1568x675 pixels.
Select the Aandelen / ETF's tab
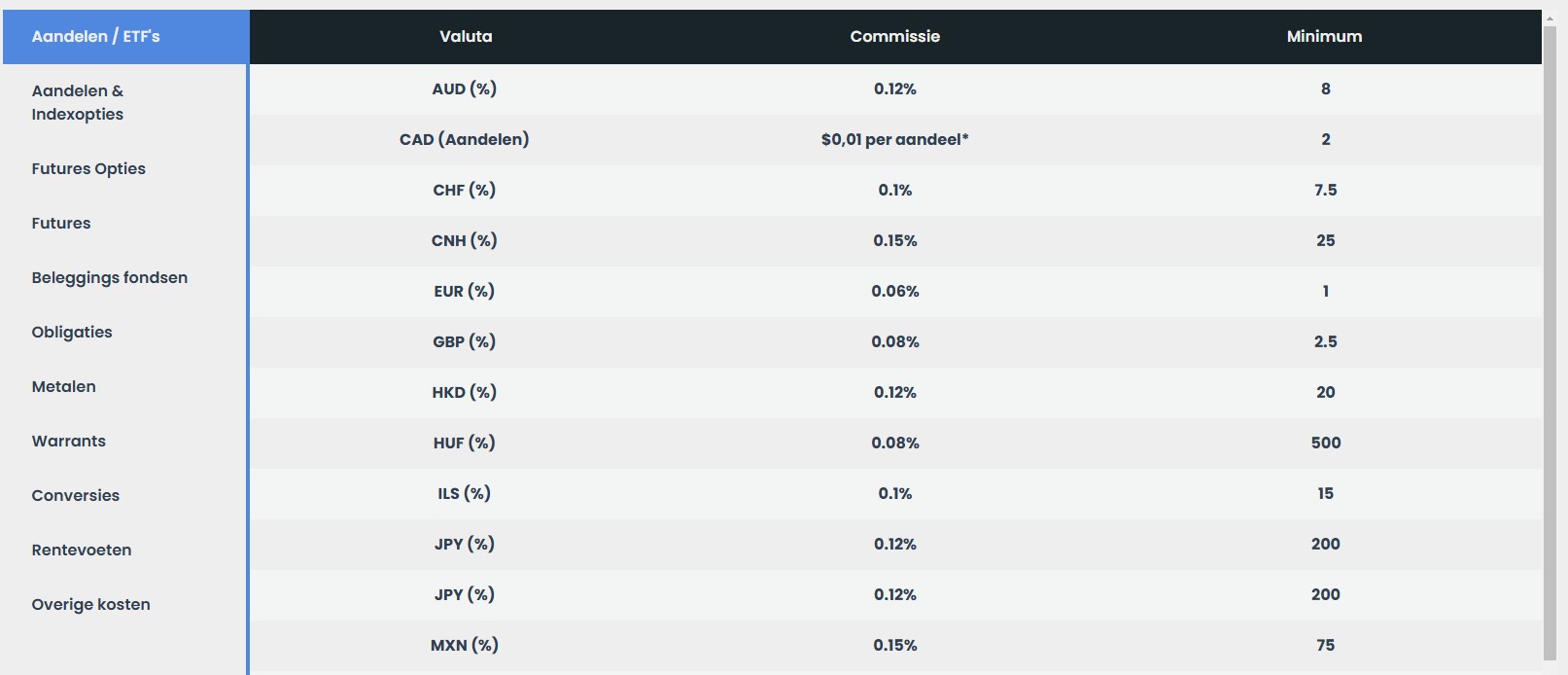96,37
